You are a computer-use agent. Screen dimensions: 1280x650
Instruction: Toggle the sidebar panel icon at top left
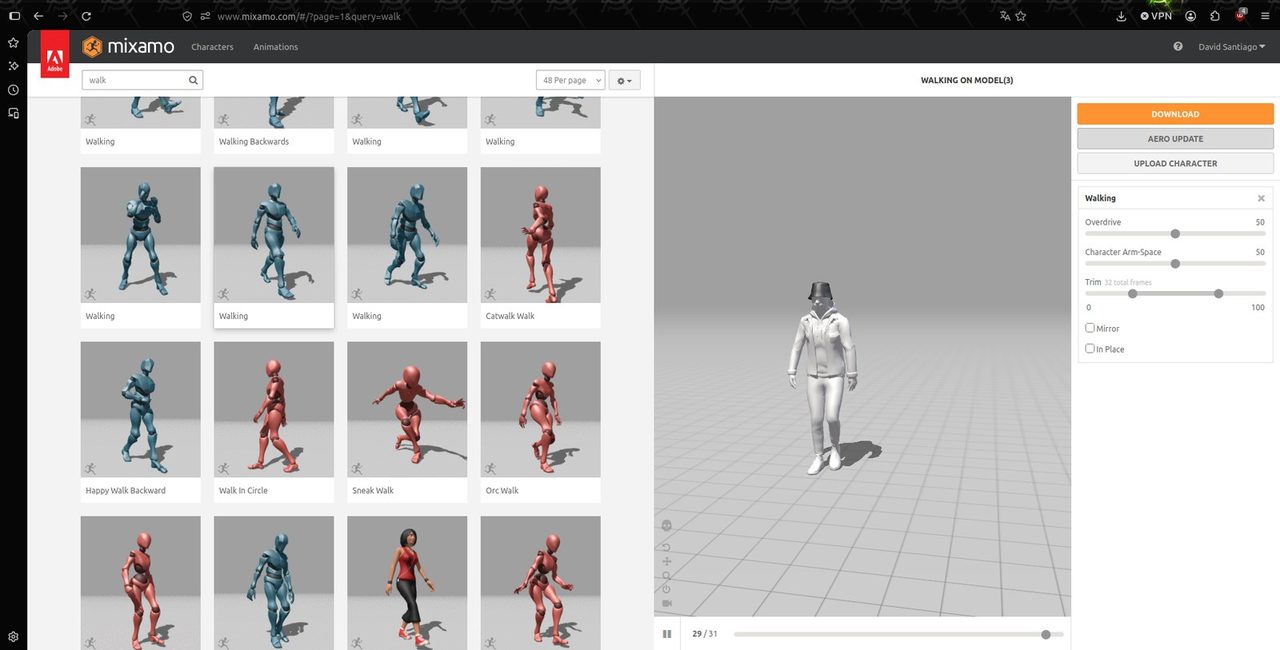coord(13,16)
